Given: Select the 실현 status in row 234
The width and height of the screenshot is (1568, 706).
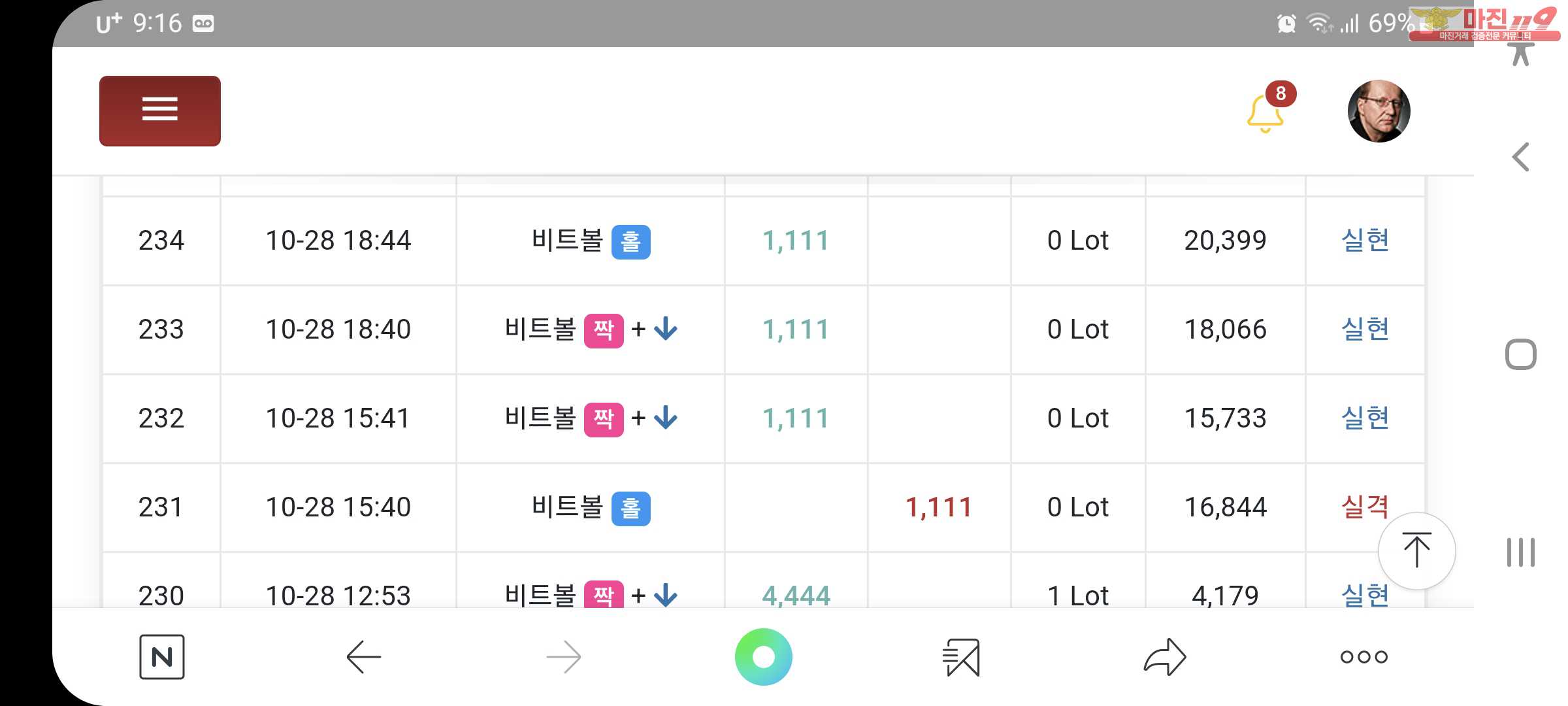Looking at the screenshot, I should tap(1365, 240).
